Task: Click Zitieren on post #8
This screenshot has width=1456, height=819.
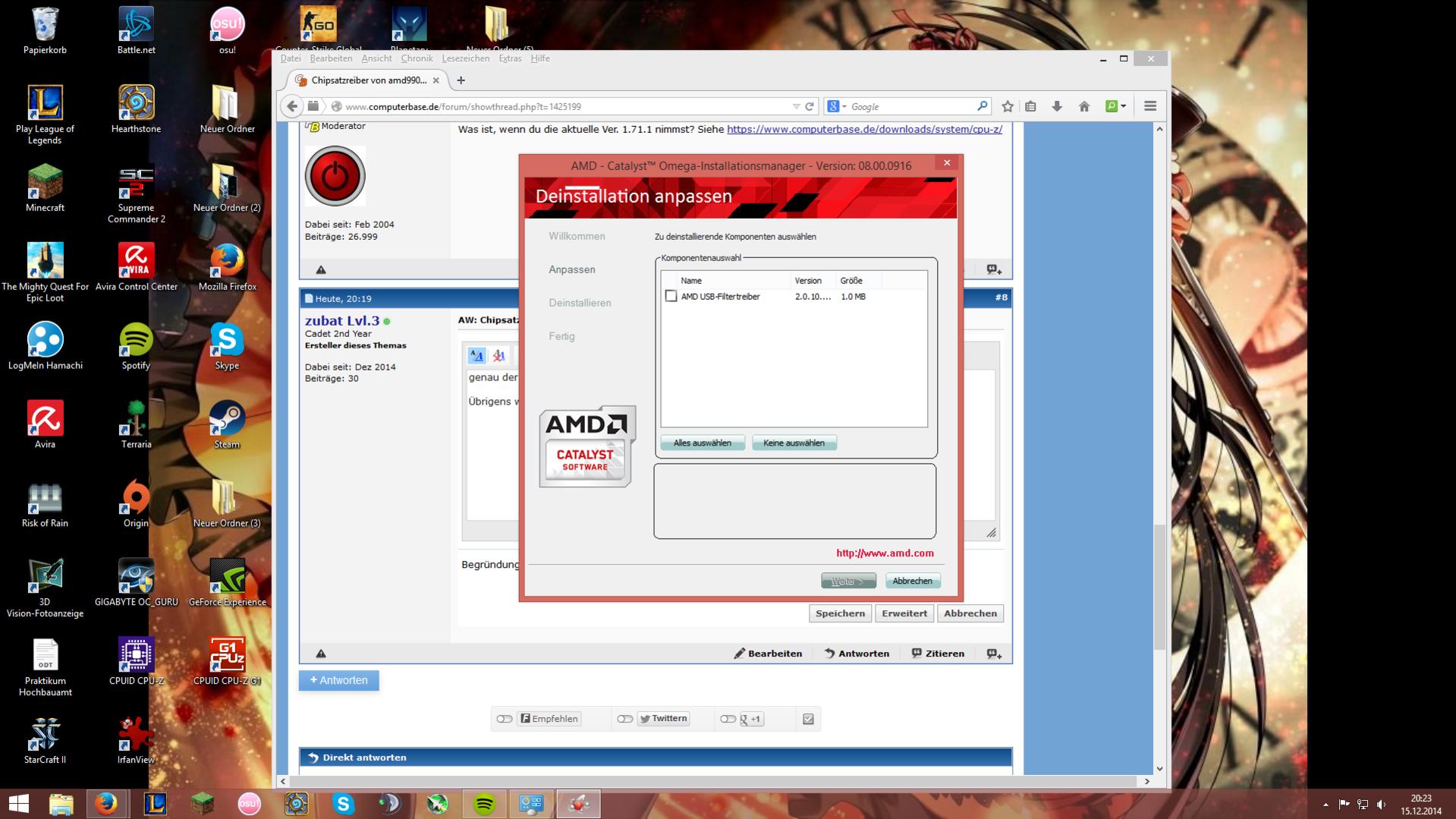Action: click(x=938, y=654)
